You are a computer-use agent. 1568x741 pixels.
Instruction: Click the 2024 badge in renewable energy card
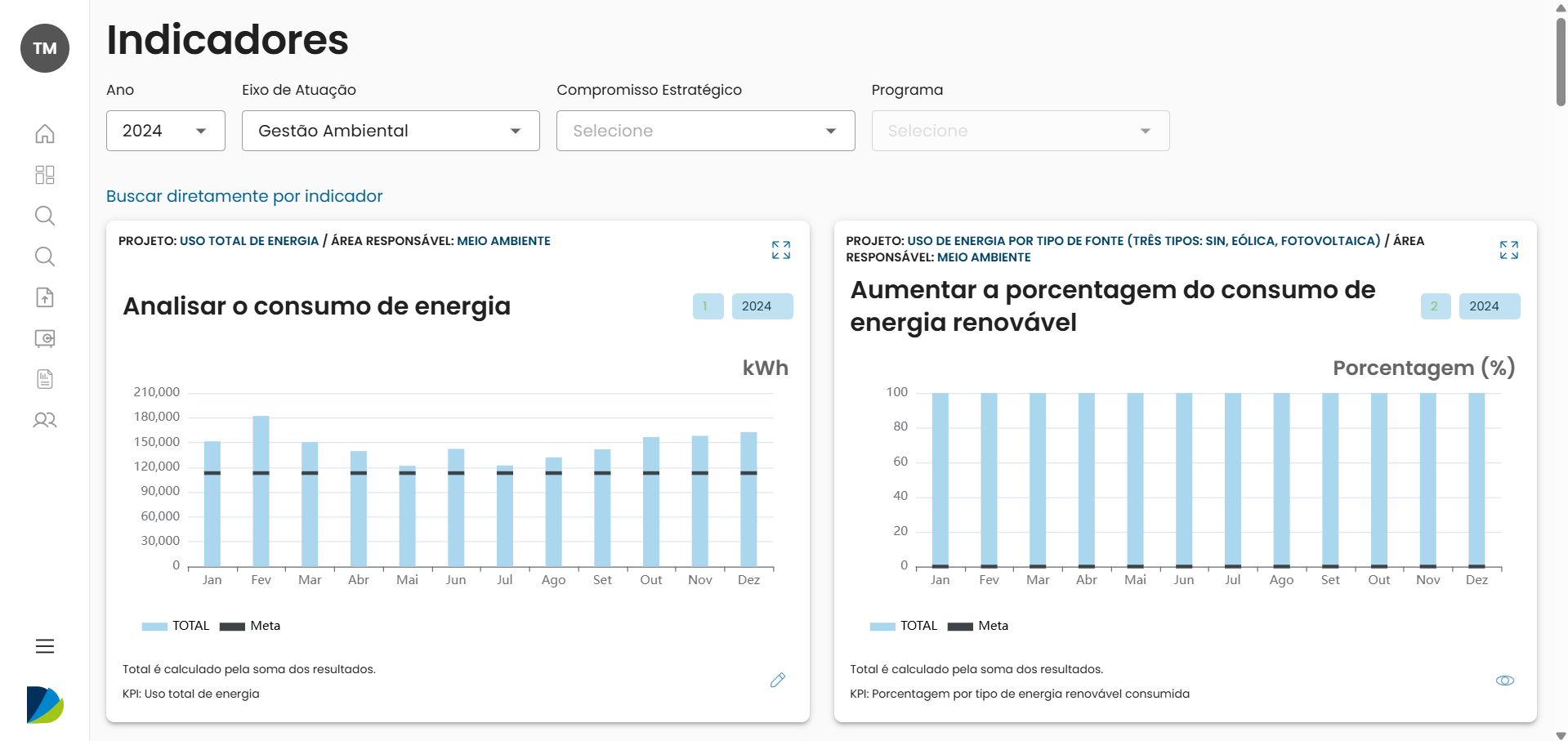click(1490, 306)
